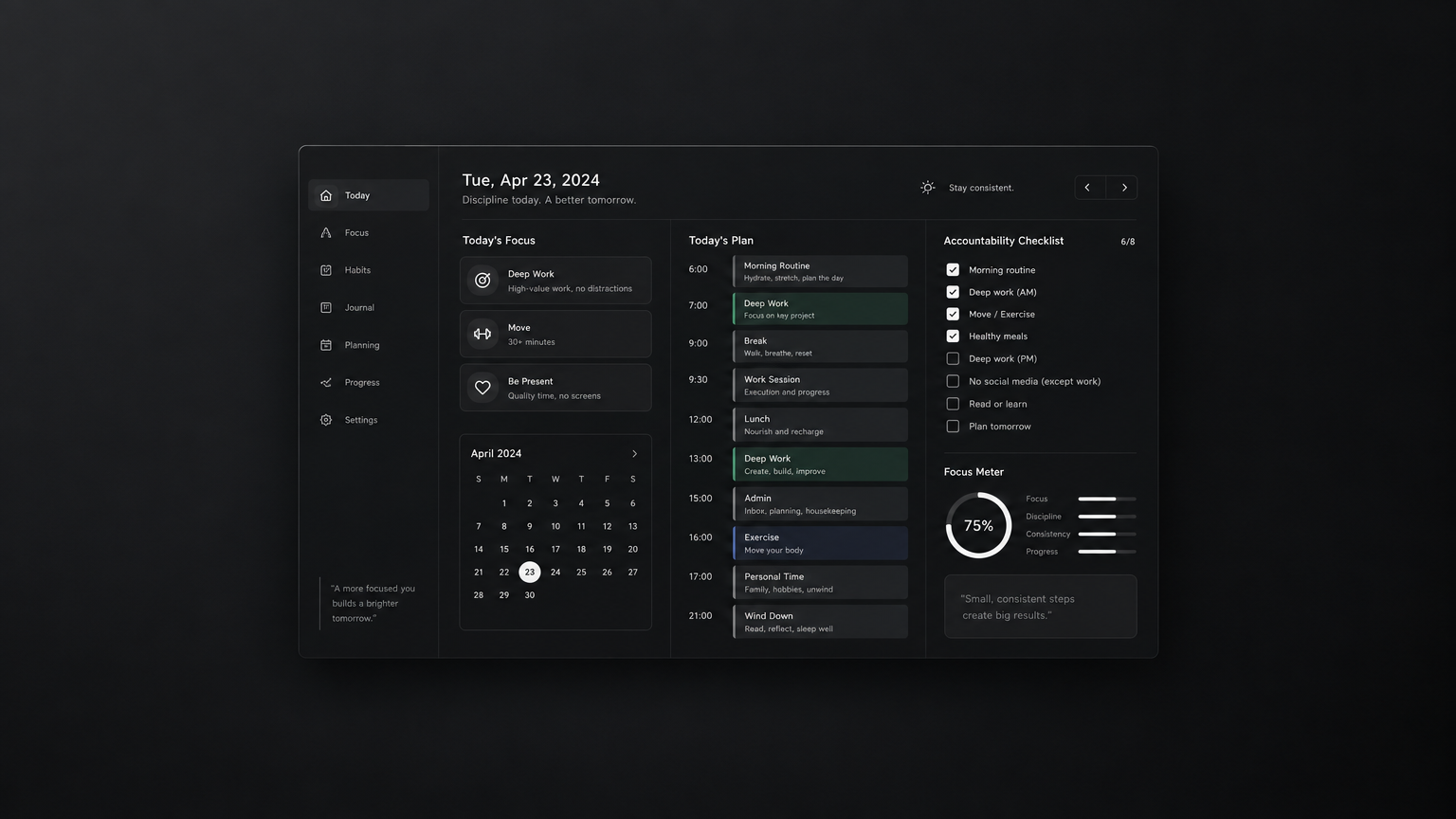Check the No social media checkbox

point(953,381)
